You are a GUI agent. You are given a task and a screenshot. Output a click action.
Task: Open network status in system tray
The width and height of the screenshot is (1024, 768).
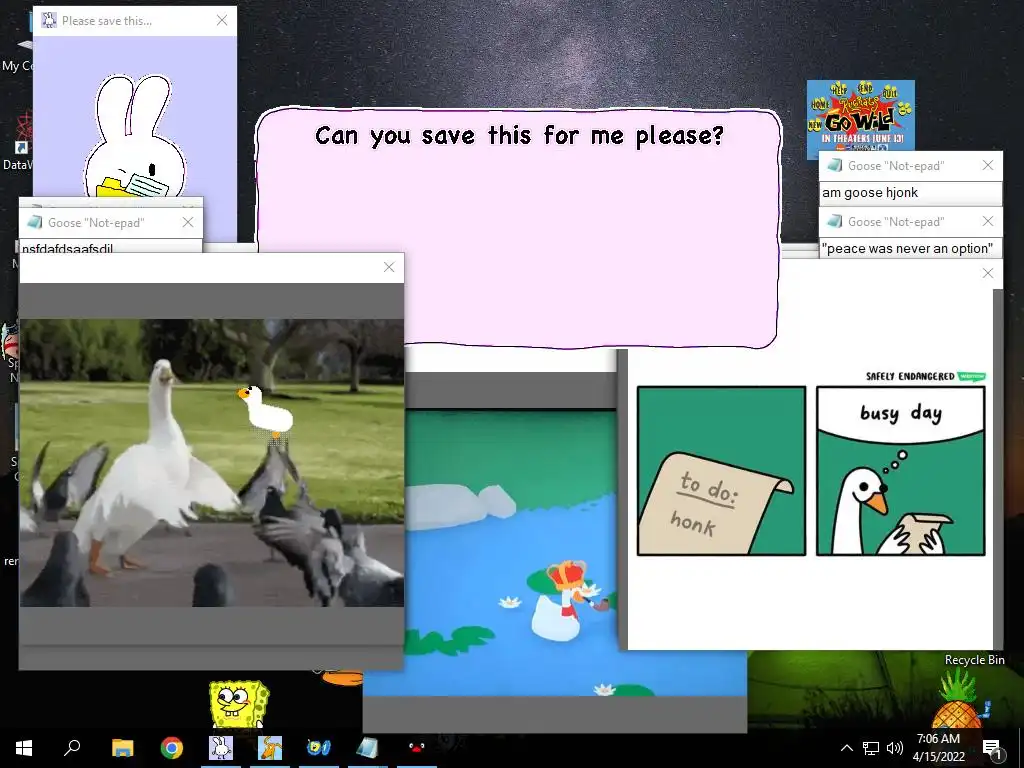871,748
